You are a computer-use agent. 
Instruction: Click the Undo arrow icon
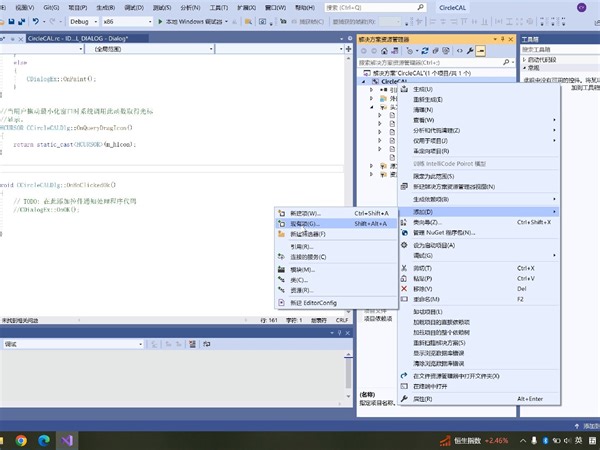click(x=36, y=22)
